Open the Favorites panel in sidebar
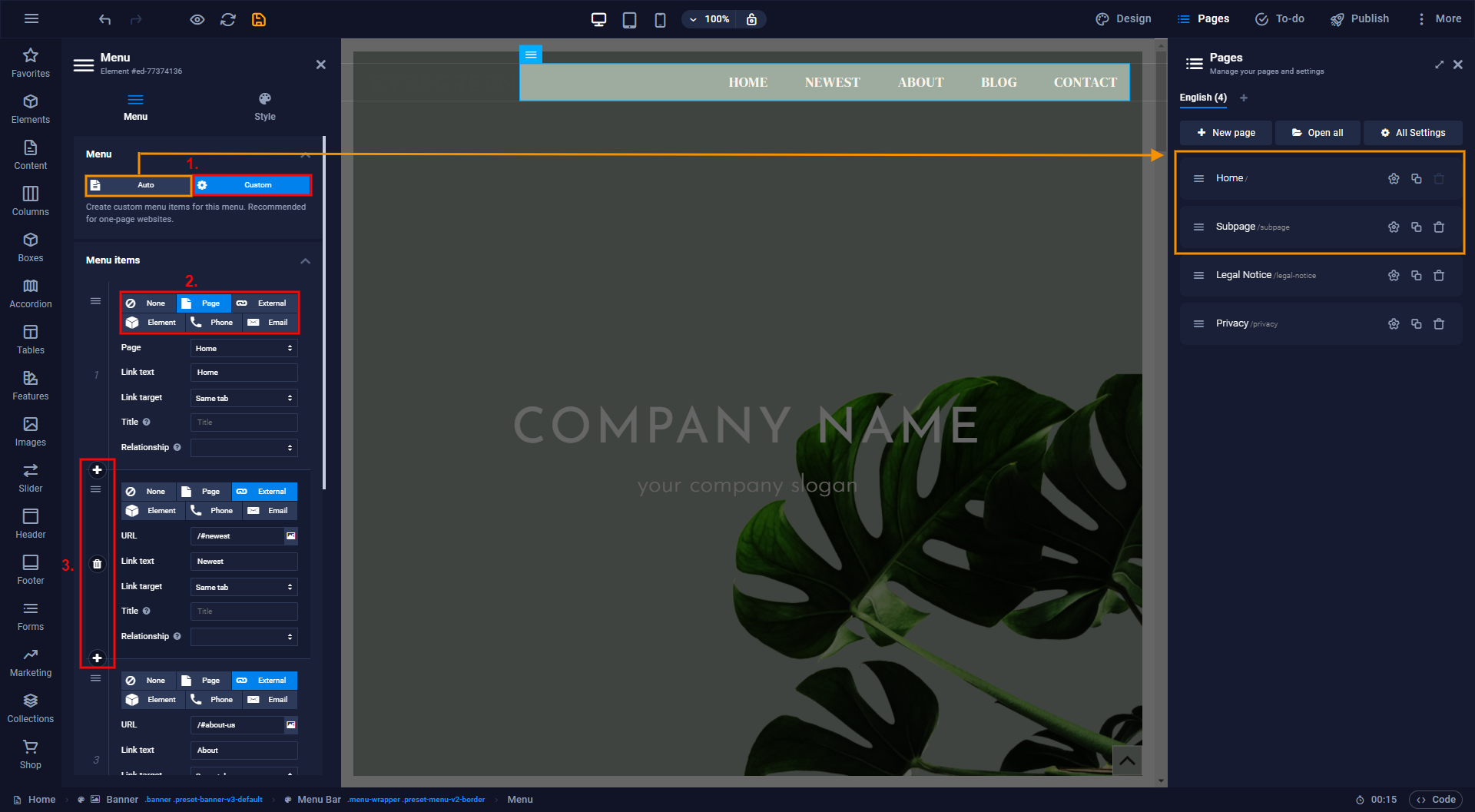 [x=31, y=62]
